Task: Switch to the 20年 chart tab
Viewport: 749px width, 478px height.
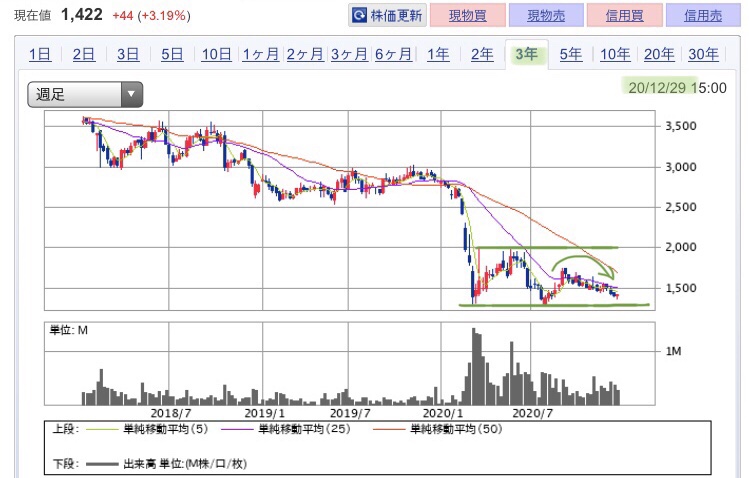Action: pyautogui.click(x=659, y=54)
